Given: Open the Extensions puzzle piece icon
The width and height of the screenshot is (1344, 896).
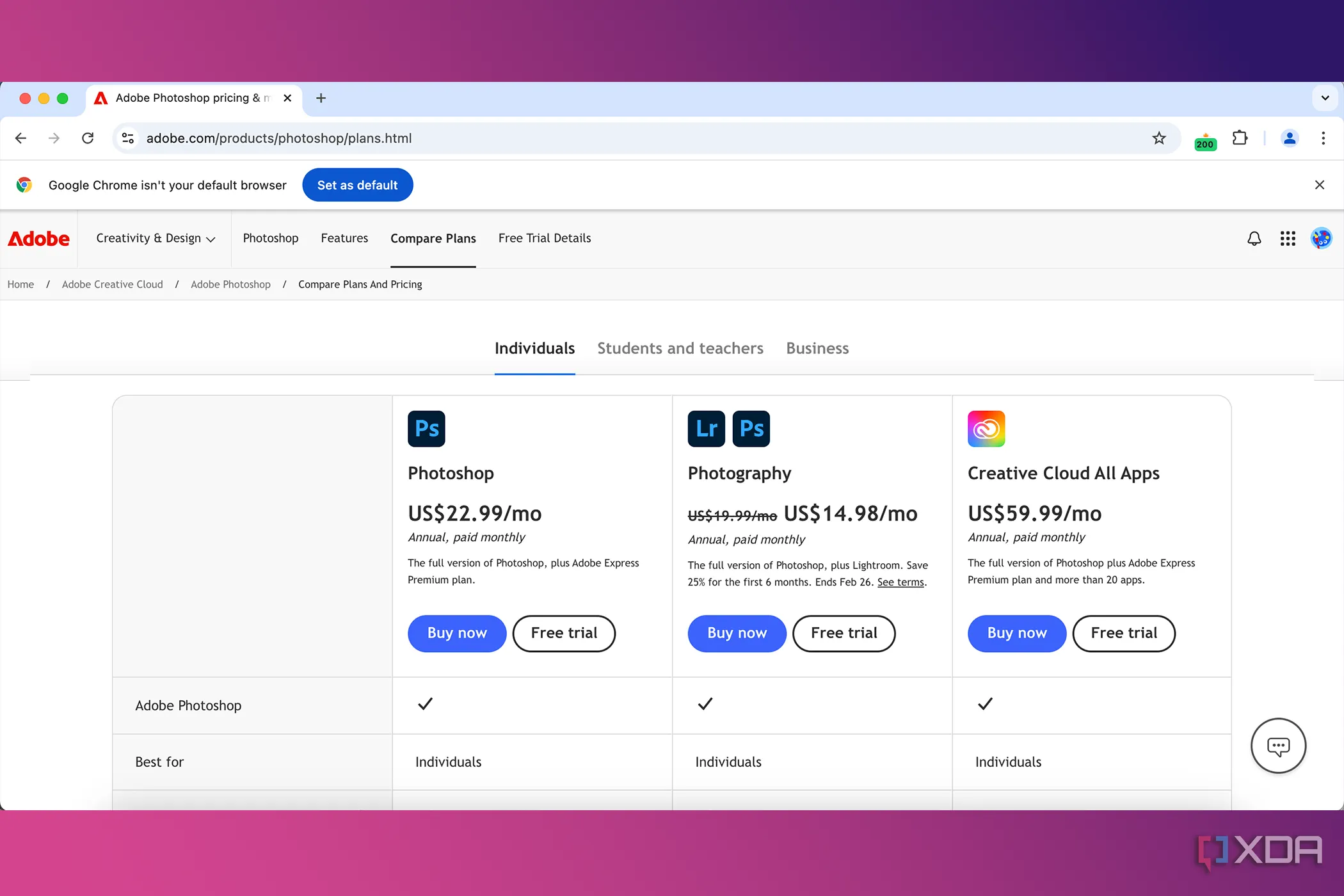Looking at the screenshot, I should 1240,138.
